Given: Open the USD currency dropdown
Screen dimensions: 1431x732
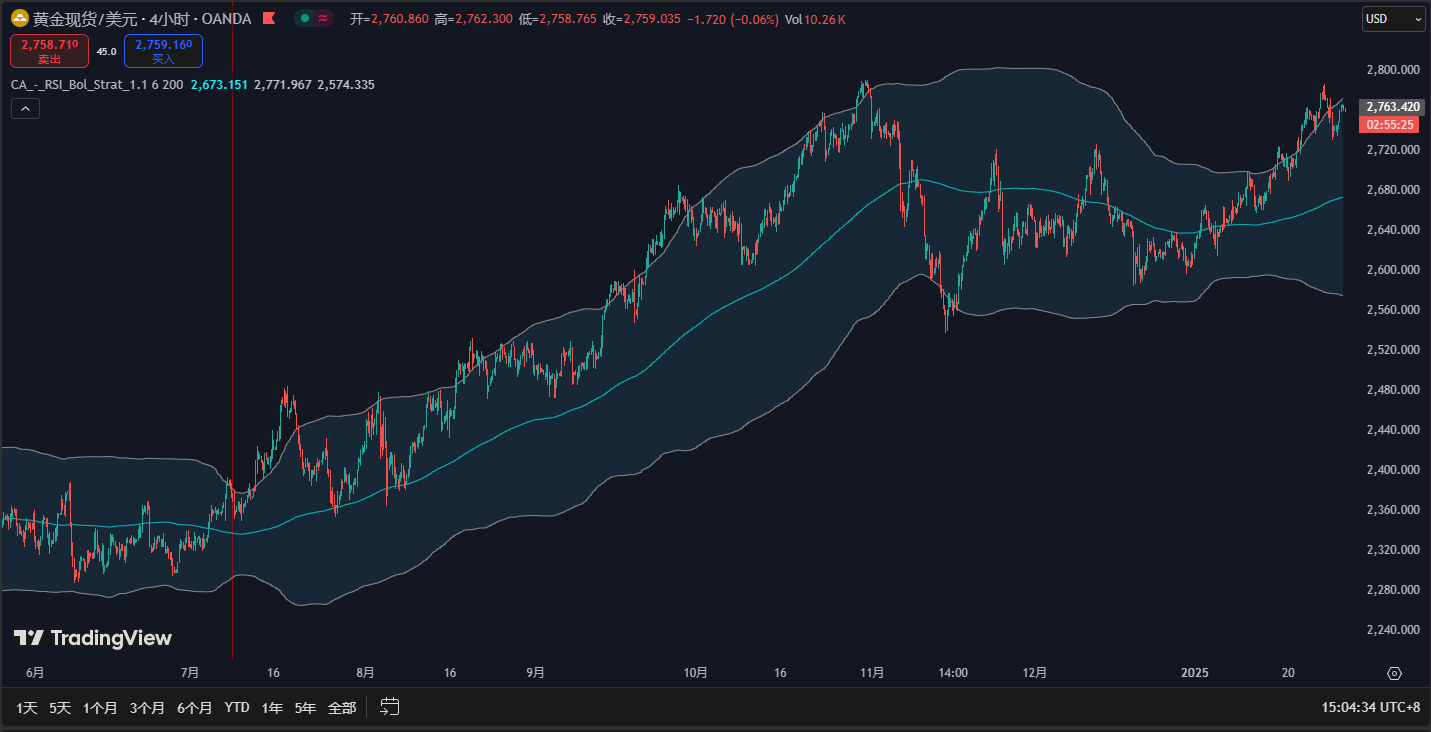Looking at the screenshot, I should click(x=1393, y=19).
